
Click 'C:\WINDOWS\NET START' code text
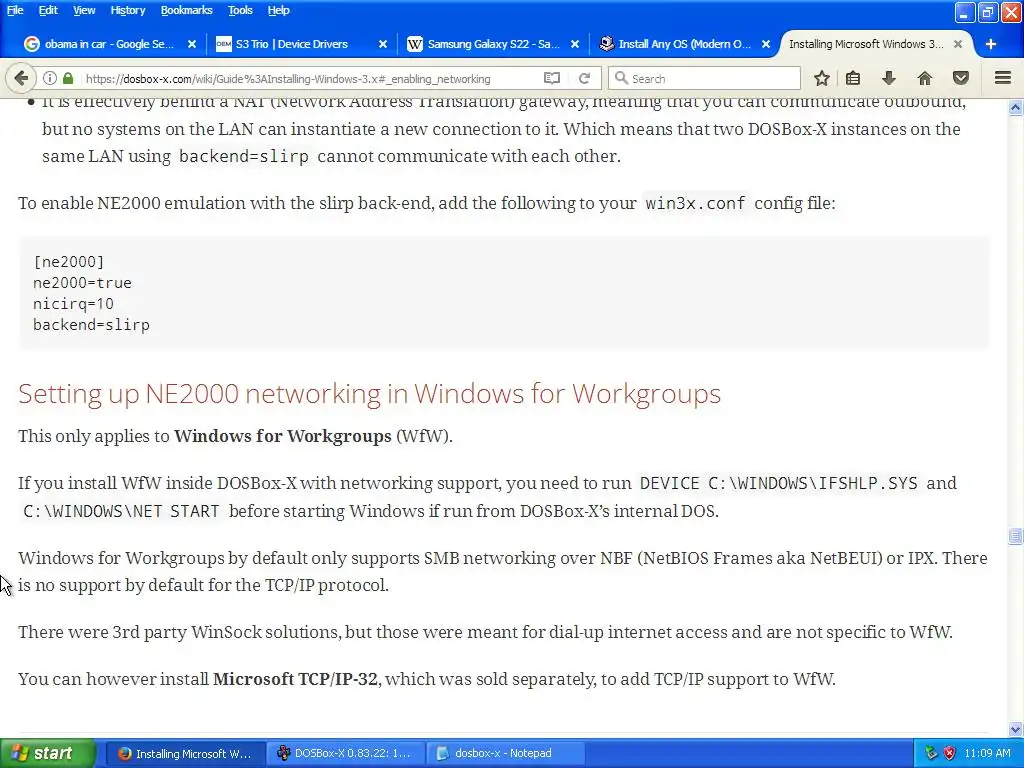coord(121,511)
